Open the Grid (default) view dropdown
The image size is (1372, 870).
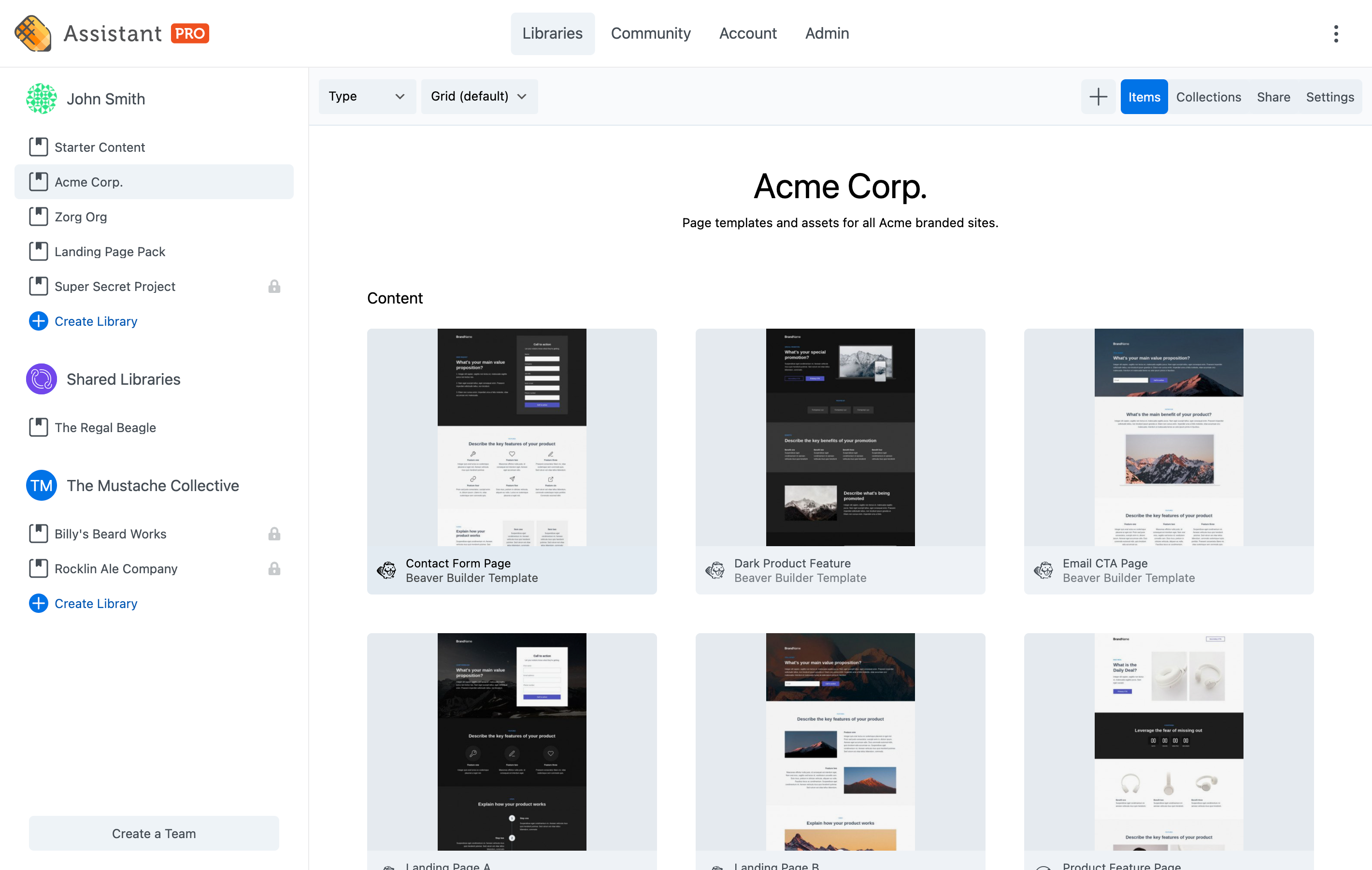pos(479,96)
